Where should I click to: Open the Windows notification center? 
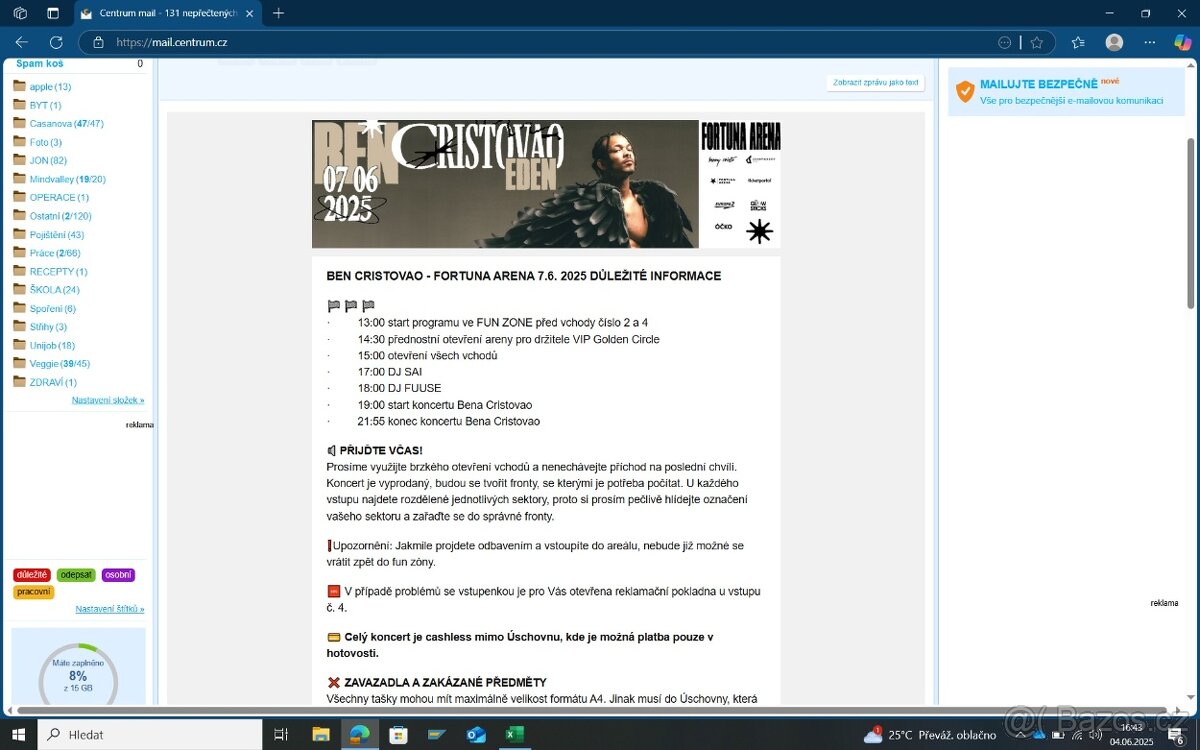pos(1179,735)
